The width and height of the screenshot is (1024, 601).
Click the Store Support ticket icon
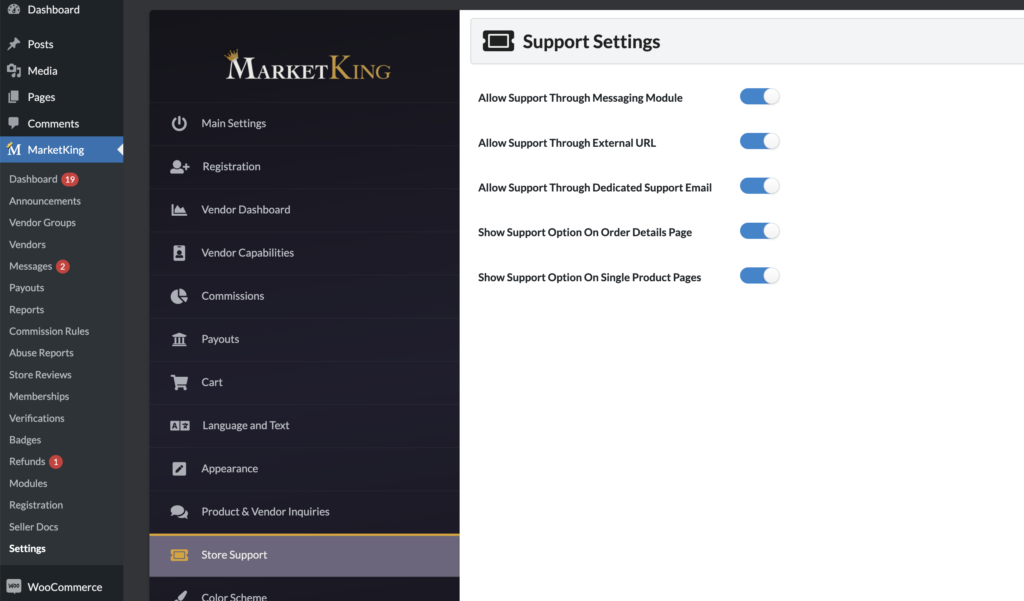[179, 555]
